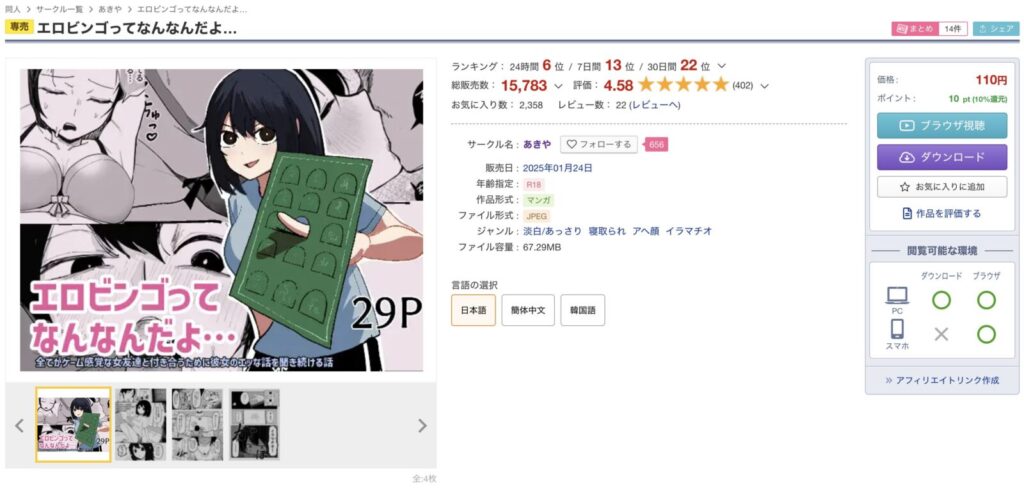Screen dimensions: 1024x493
Task: Select 日本語 language option
Action: tap(473, 310)
